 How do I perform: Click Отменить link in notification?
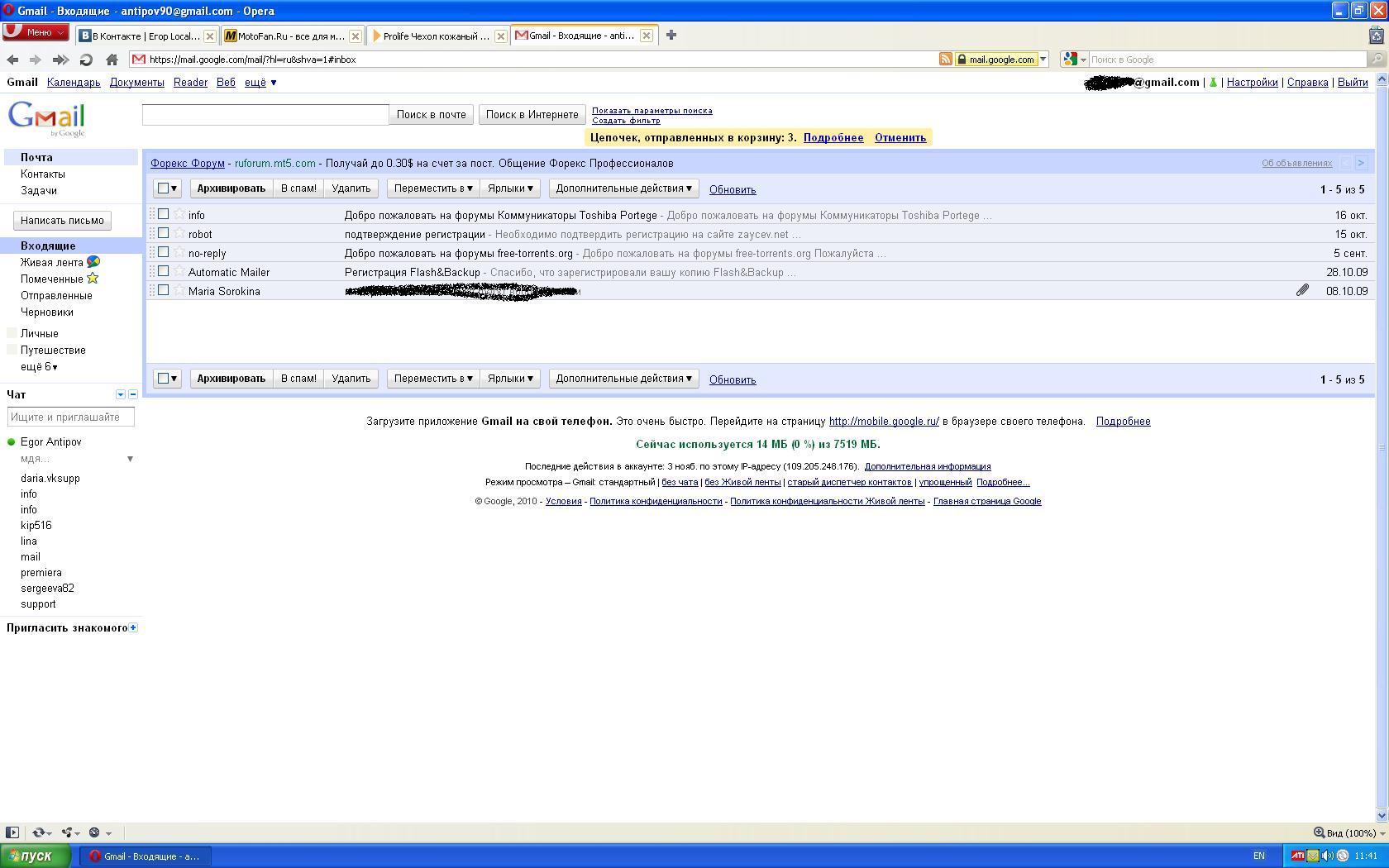tap(900, 138)
